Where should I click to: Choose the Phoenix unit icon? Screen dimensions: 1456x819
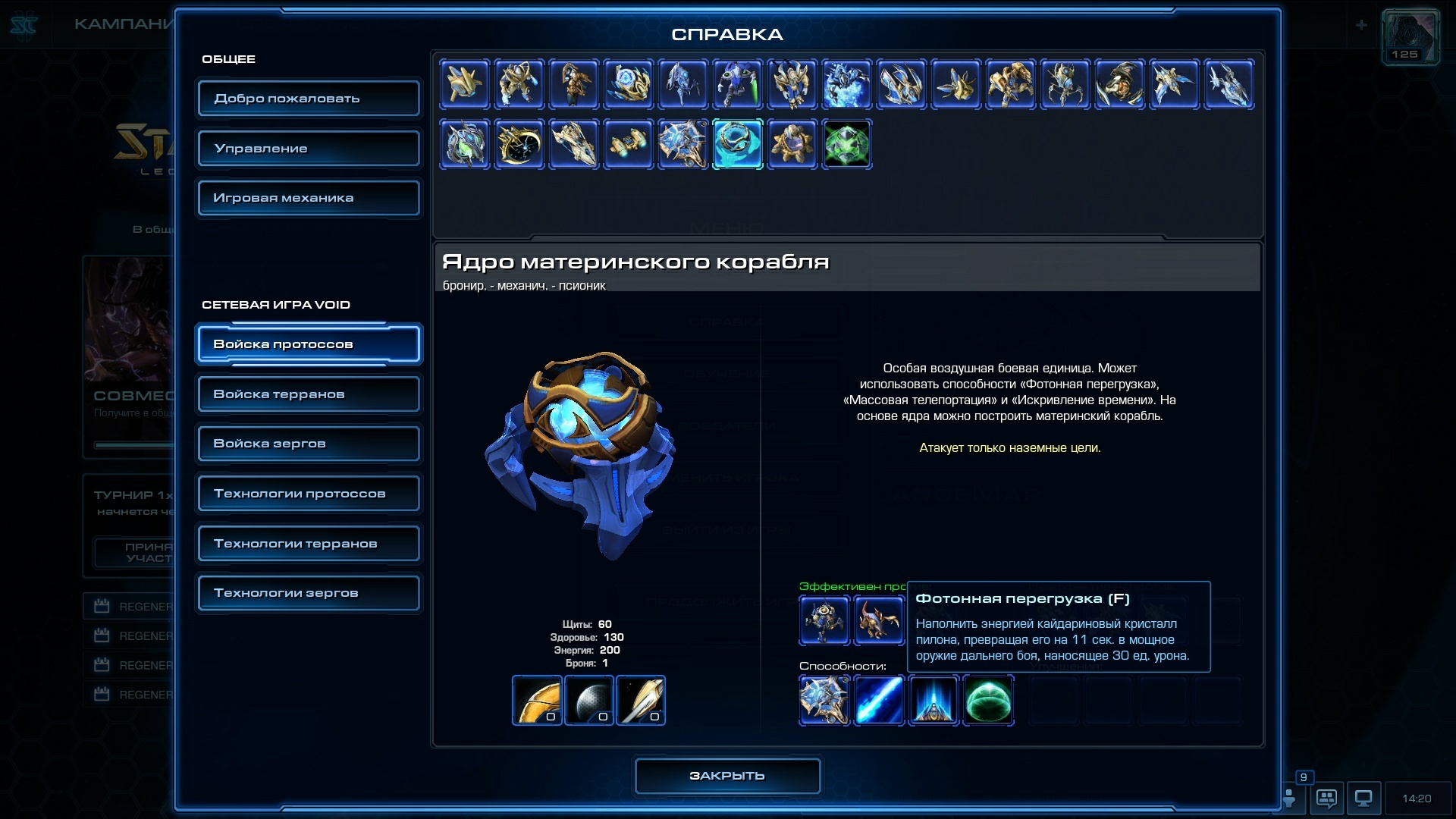point(1175,84)
